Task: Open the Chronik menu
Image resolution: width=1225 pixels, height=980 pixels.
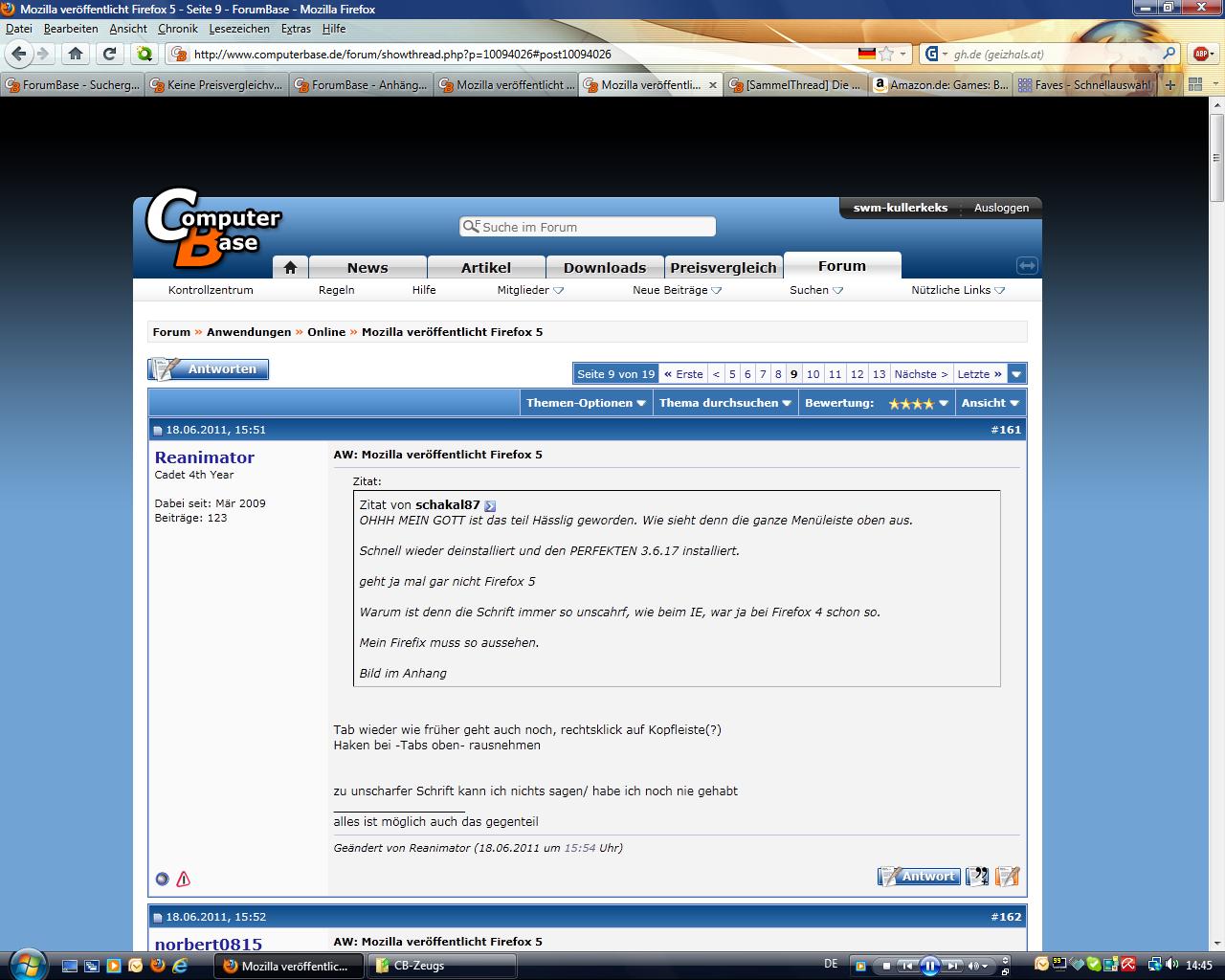Action: click(178, 29)
